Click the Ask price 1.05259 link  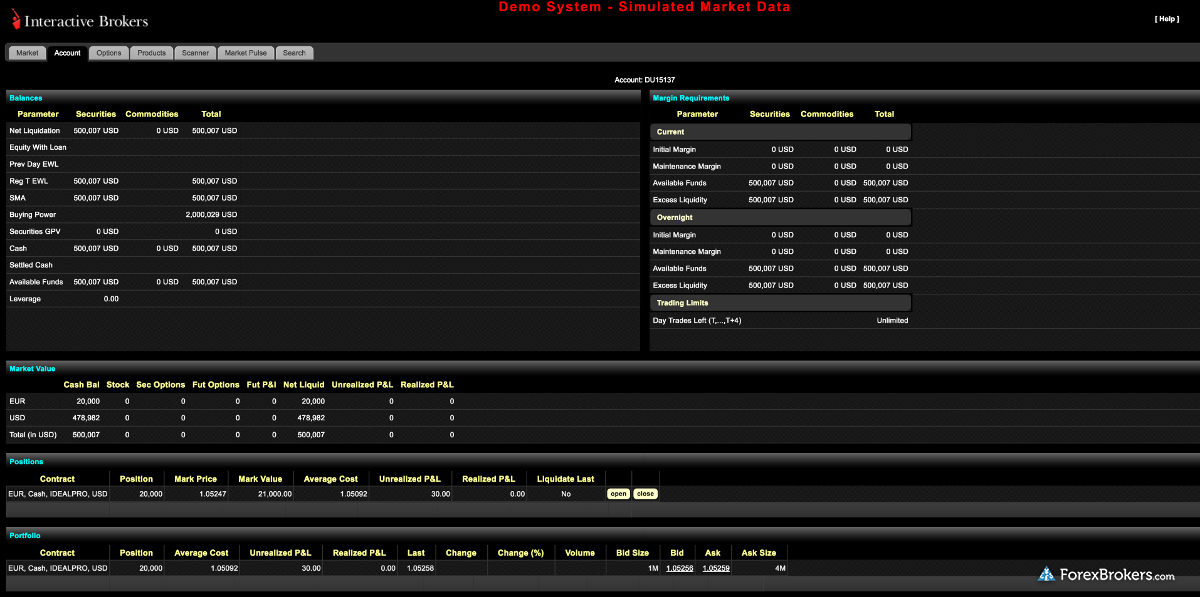click(x=716, y=568)
